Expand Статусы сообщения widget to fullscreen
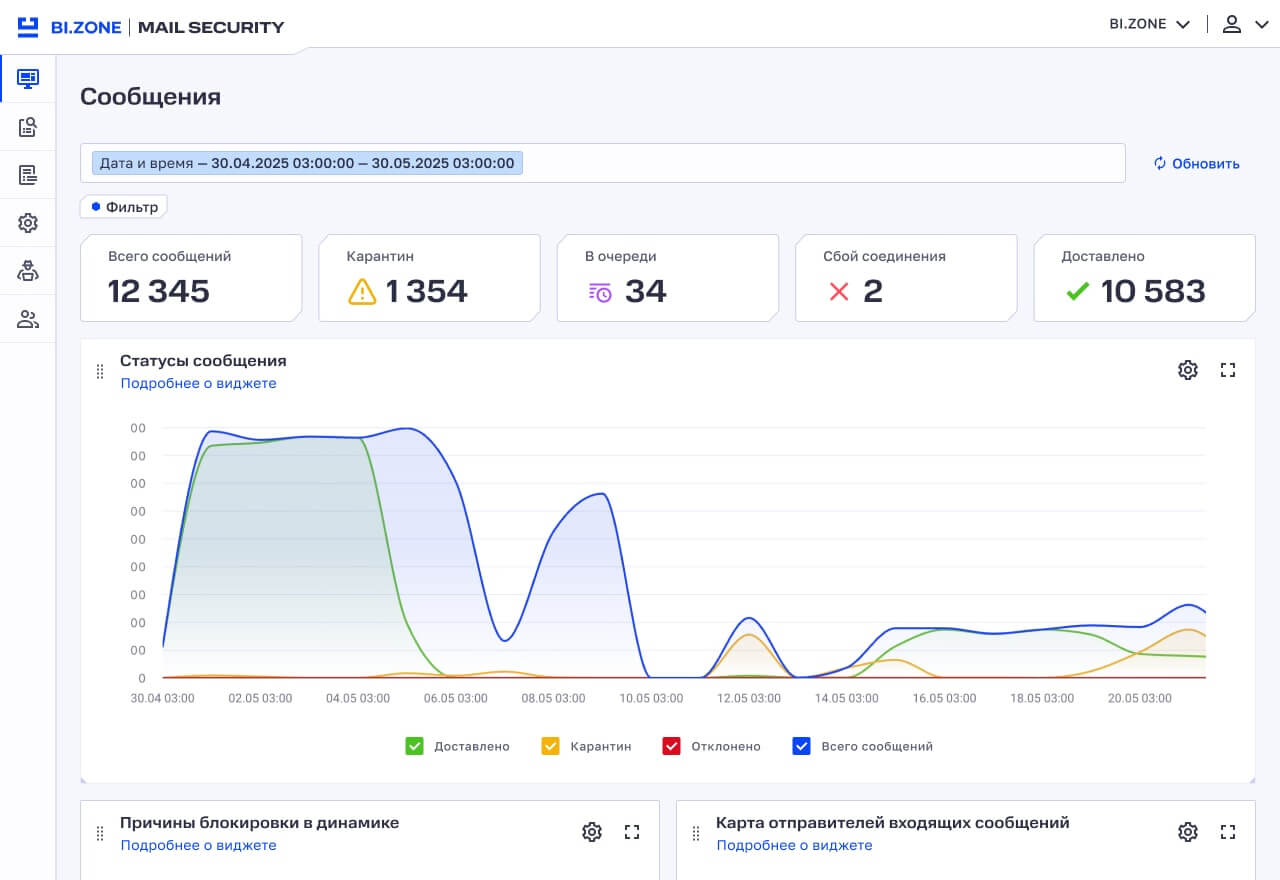Viewport: 1280px width, 880px height. 1228,370
